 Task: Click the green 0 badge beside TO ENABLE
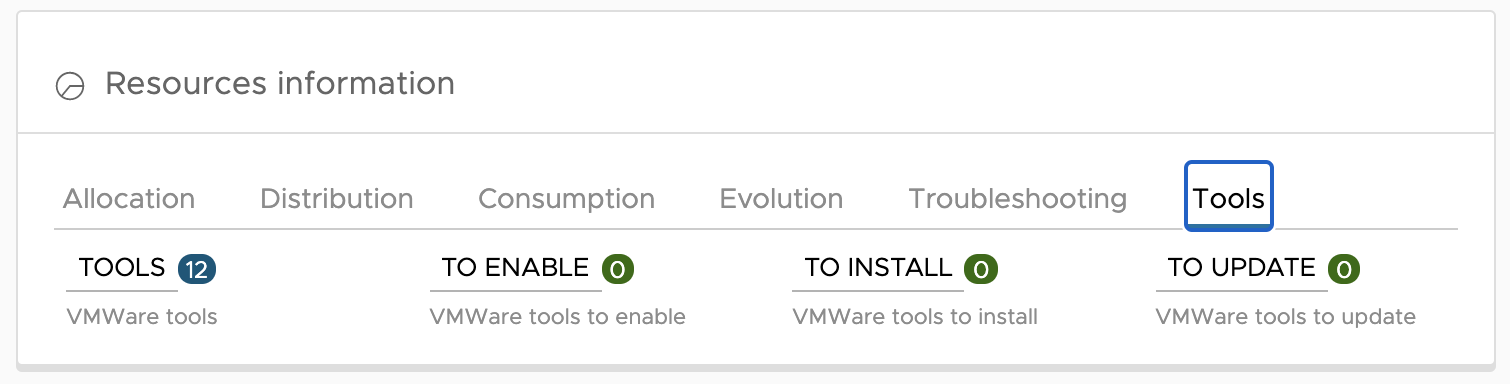(x=618, y=268)
